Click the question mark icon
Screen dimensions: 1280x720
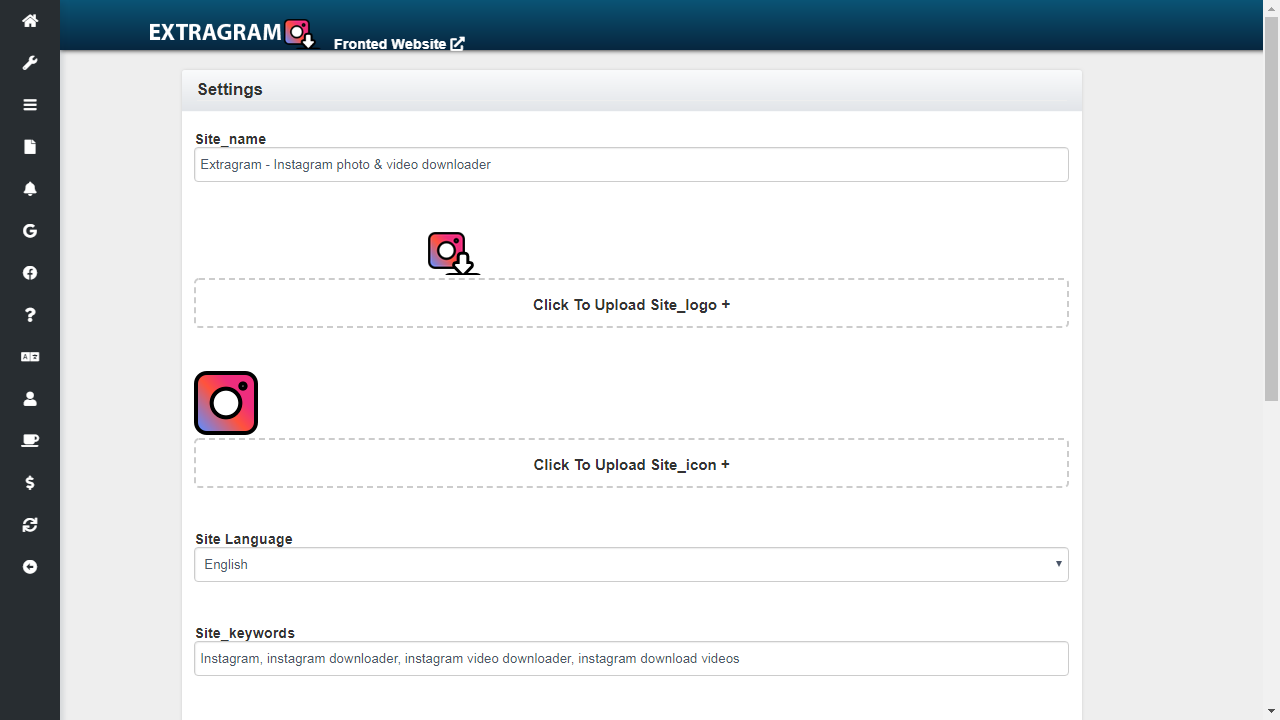point(30,315)
